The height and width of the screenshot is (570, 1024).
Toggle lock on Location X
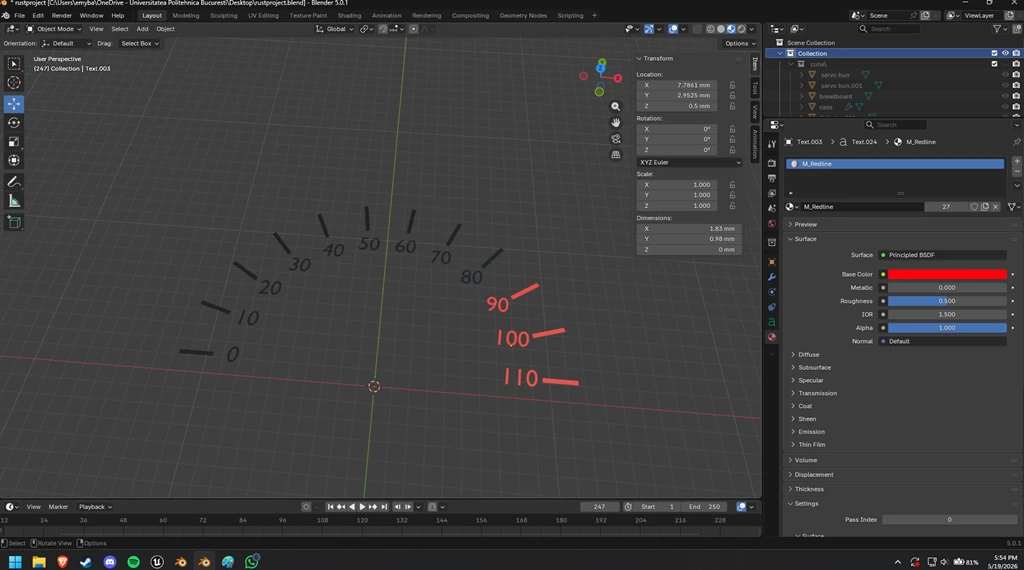732,86
